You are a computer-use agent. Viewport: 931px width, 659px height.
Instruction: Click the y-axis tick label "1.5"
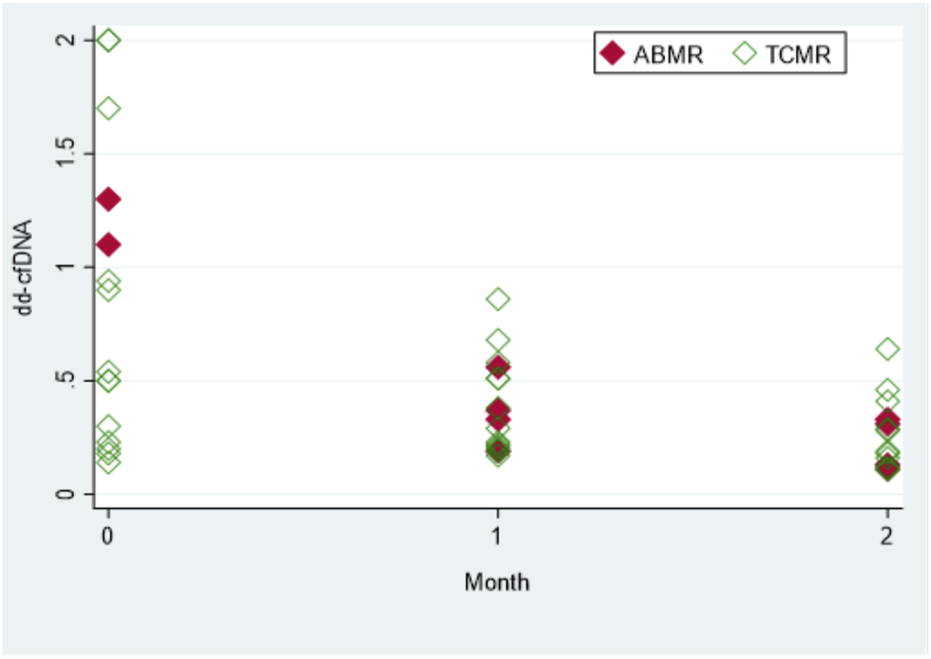(64, 153)
